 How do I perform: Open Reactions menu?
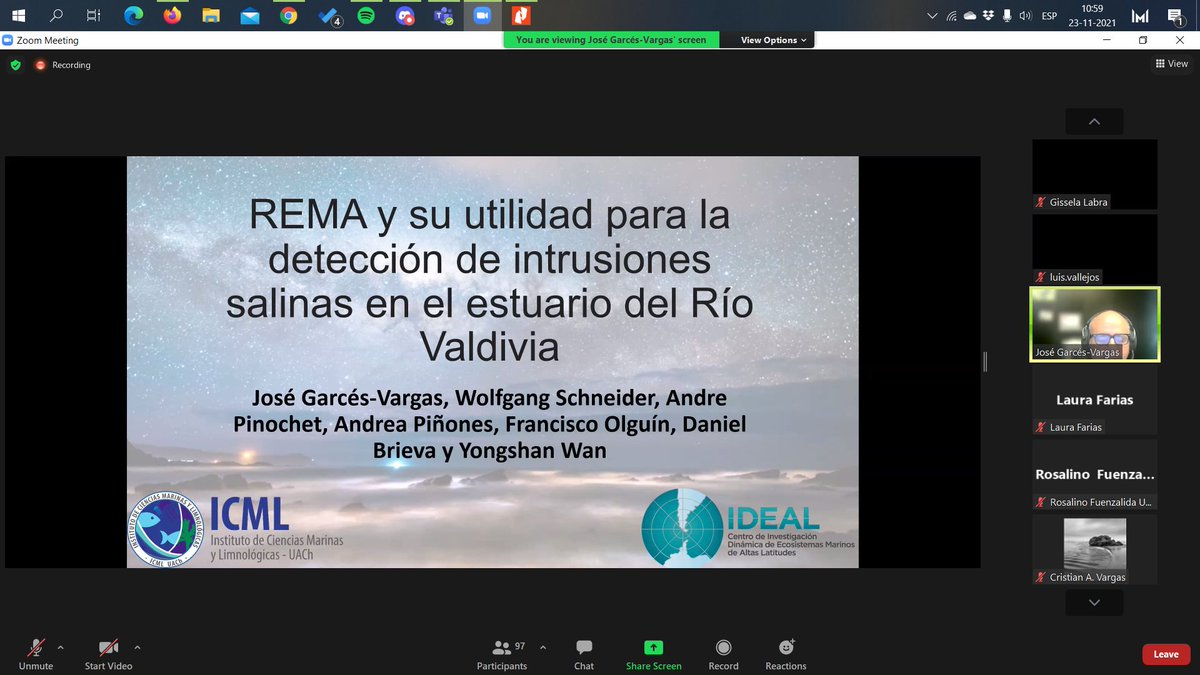[x=786, y=654]
